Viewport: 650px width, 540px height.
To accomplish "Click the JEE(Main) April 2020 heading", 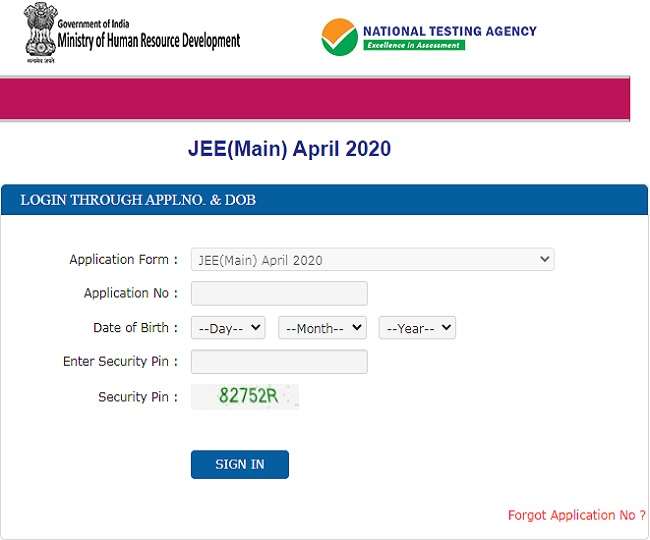I will click(x=289, y=149).
